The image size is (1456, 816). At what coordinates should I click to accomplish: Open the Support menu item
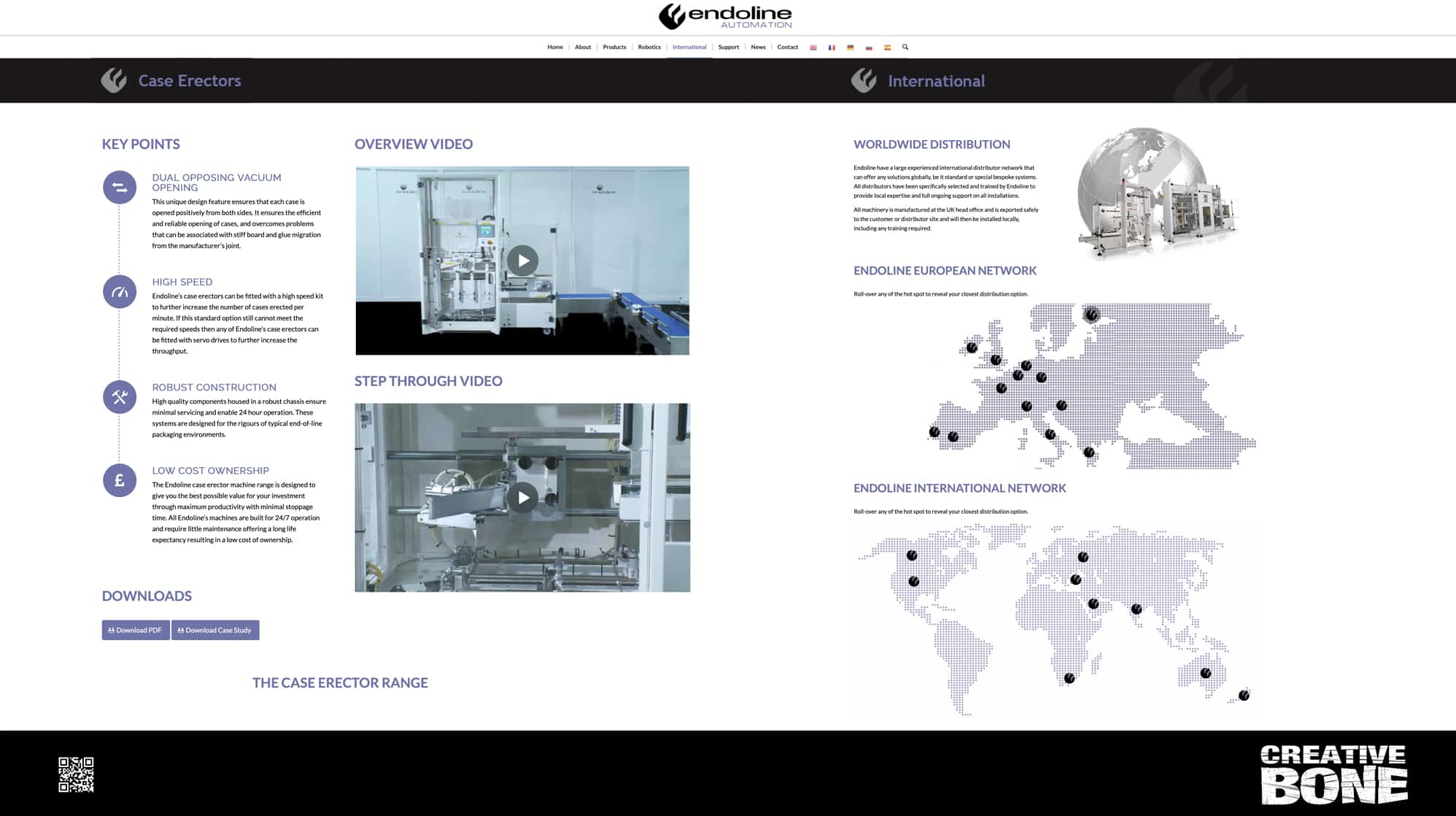point(728,47)
